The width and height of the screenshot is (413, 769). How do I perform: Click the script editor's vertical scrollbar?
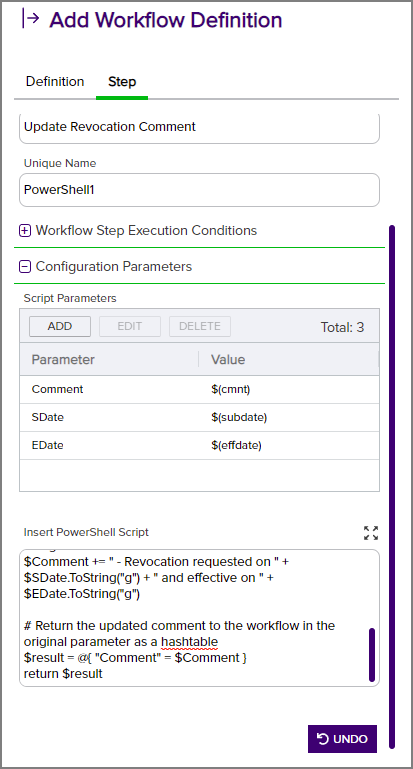(372, 655)
